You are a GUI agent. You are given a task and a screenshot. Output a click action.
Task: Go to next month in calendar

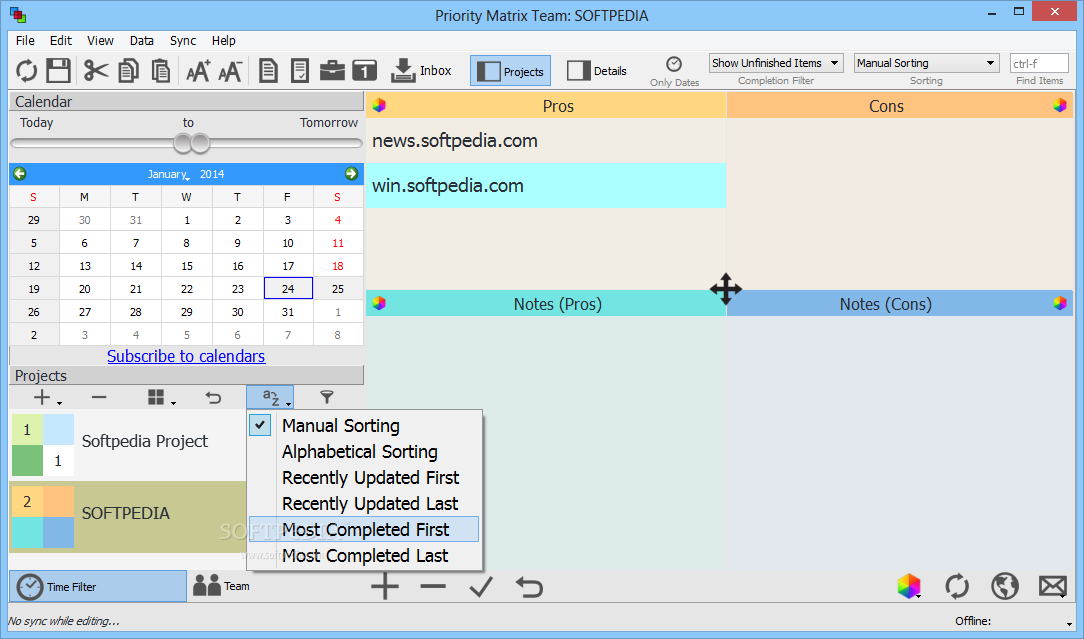351,174
